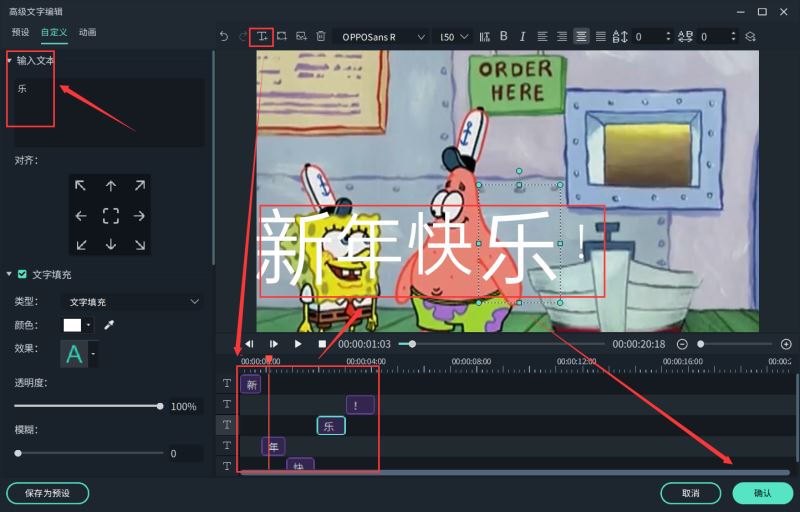
Task: Align text to top-left arrow
Action: [81, 186]
